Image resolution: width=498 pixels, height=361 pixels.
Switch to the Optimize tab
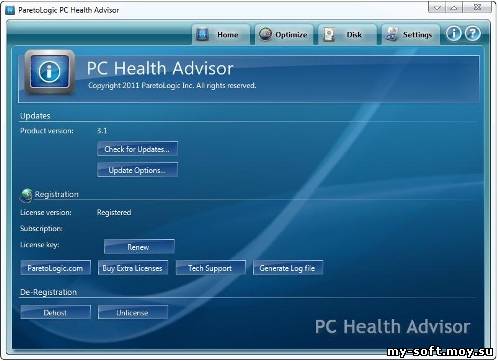[284, 35]
